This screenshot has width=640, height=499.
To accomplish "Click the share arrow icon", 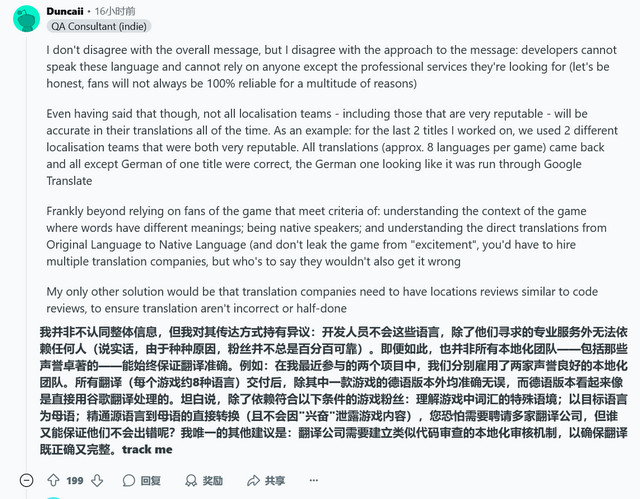I will coord(253,480).
